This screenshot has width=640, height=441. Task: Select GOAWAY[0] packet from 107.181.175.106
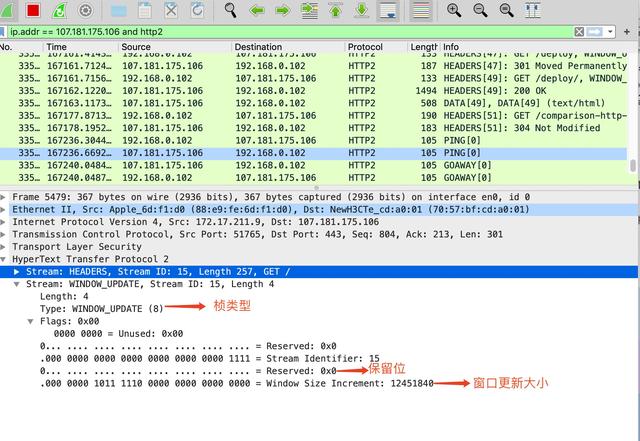[x=313, y=165]
